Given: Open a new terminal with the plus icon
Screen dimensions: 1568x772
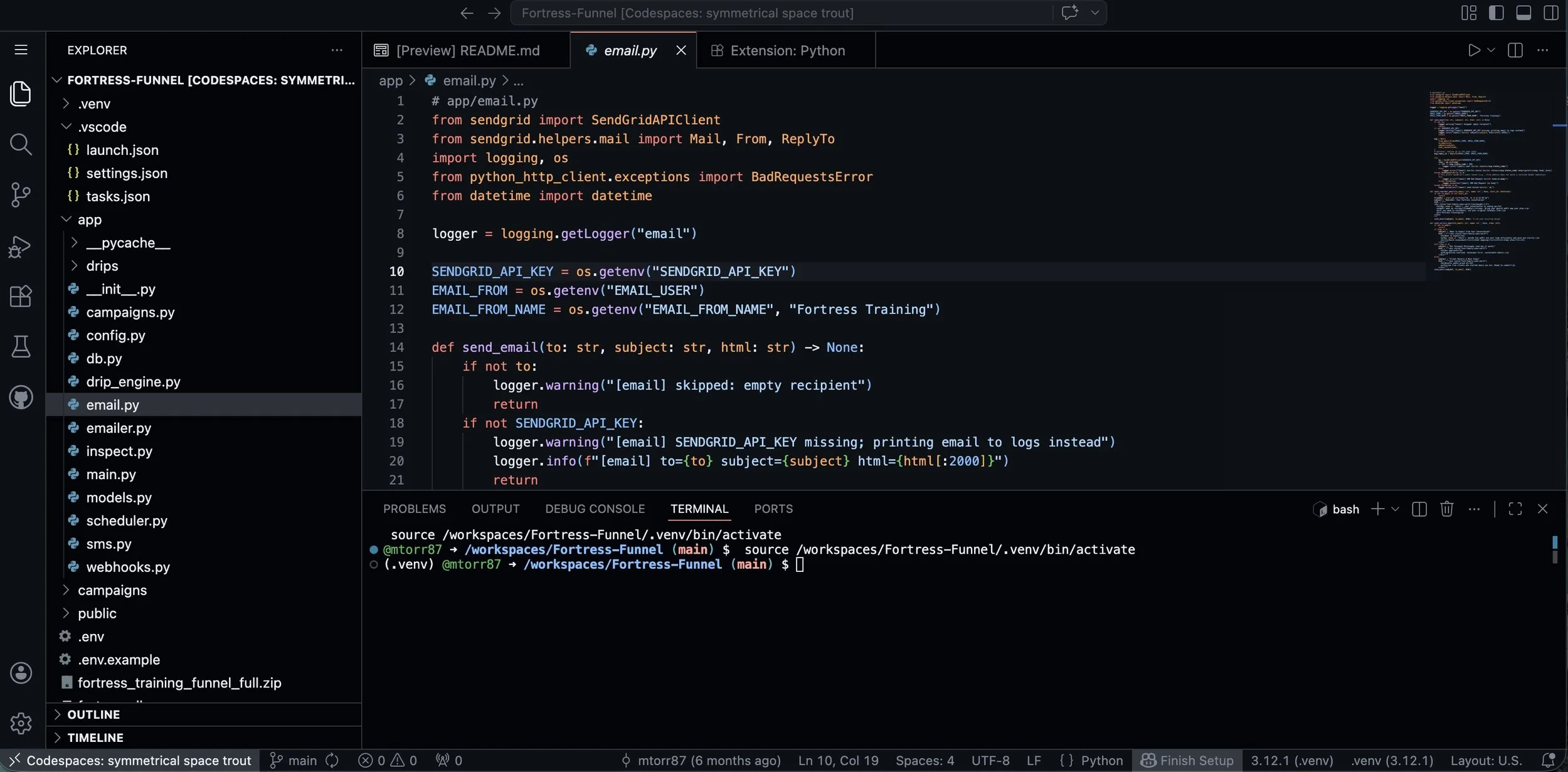Looking at the screenshot, I should pos(1377,509).
